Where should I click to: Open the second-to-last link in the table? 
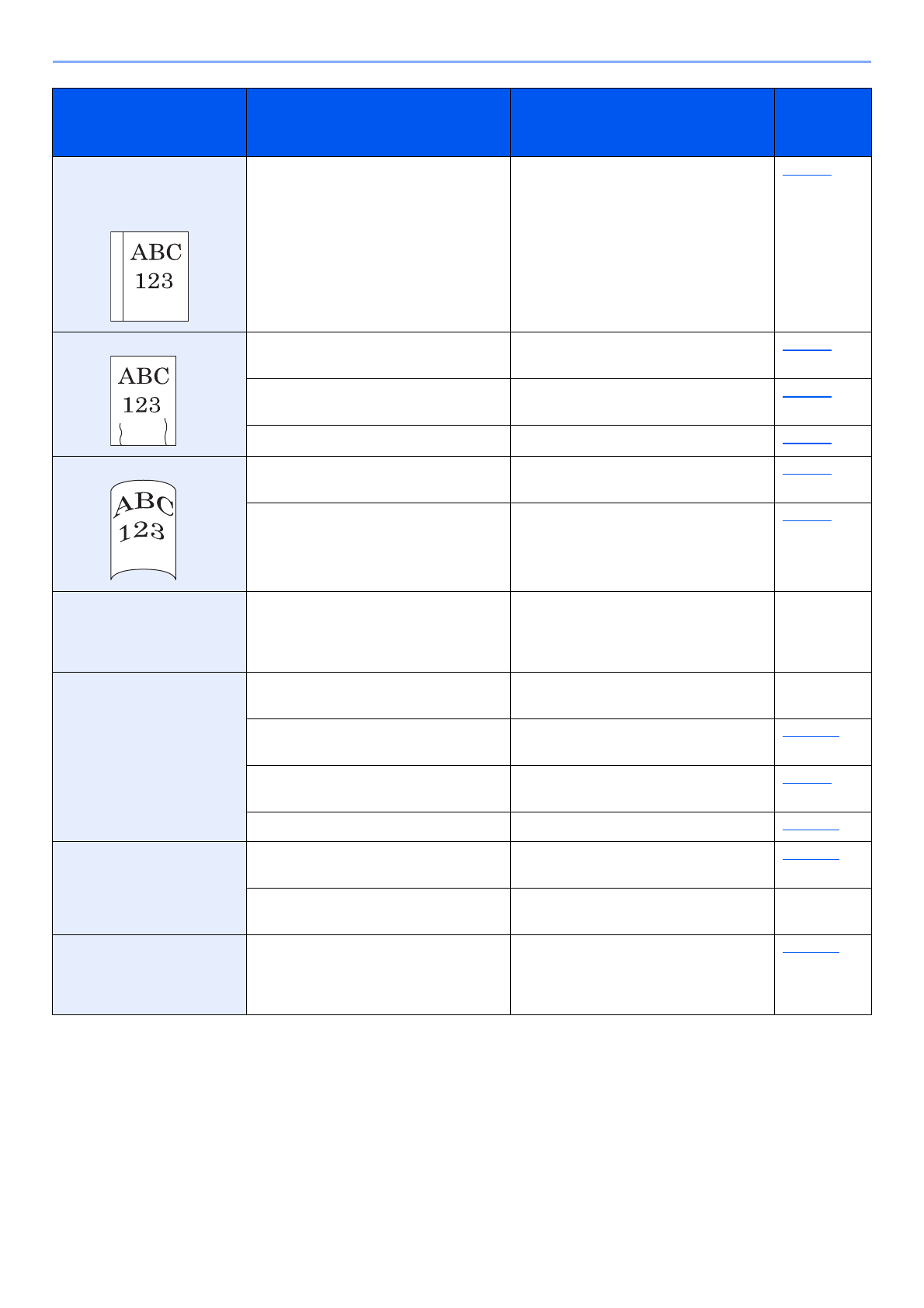pos(810,857)
